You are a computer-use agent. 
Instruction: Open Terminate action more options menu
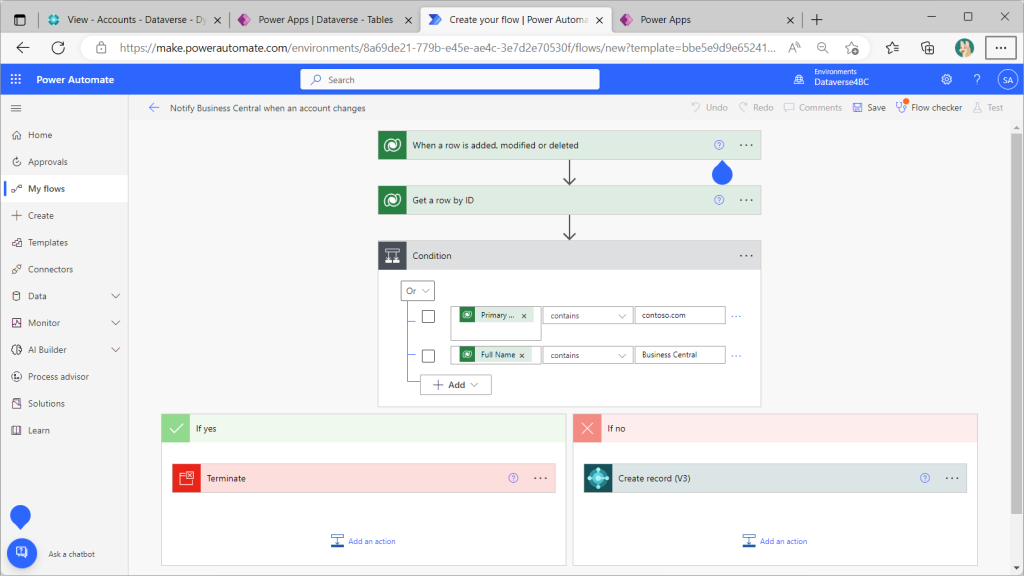(540, 478)
